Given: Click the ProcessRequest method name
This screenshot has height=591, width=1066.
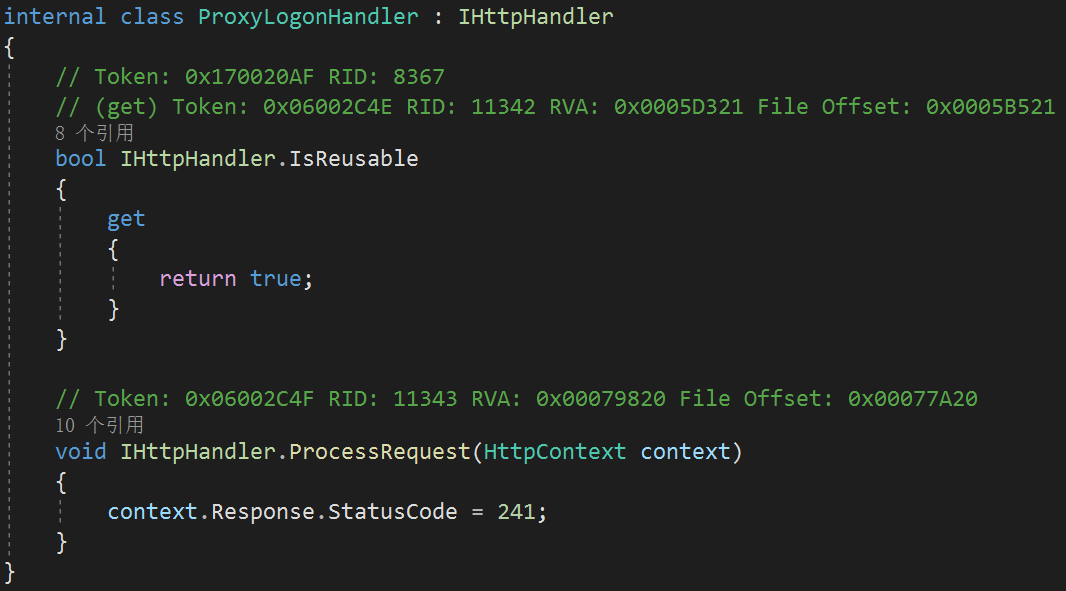Looking at the screenshot, I should 380,452.
